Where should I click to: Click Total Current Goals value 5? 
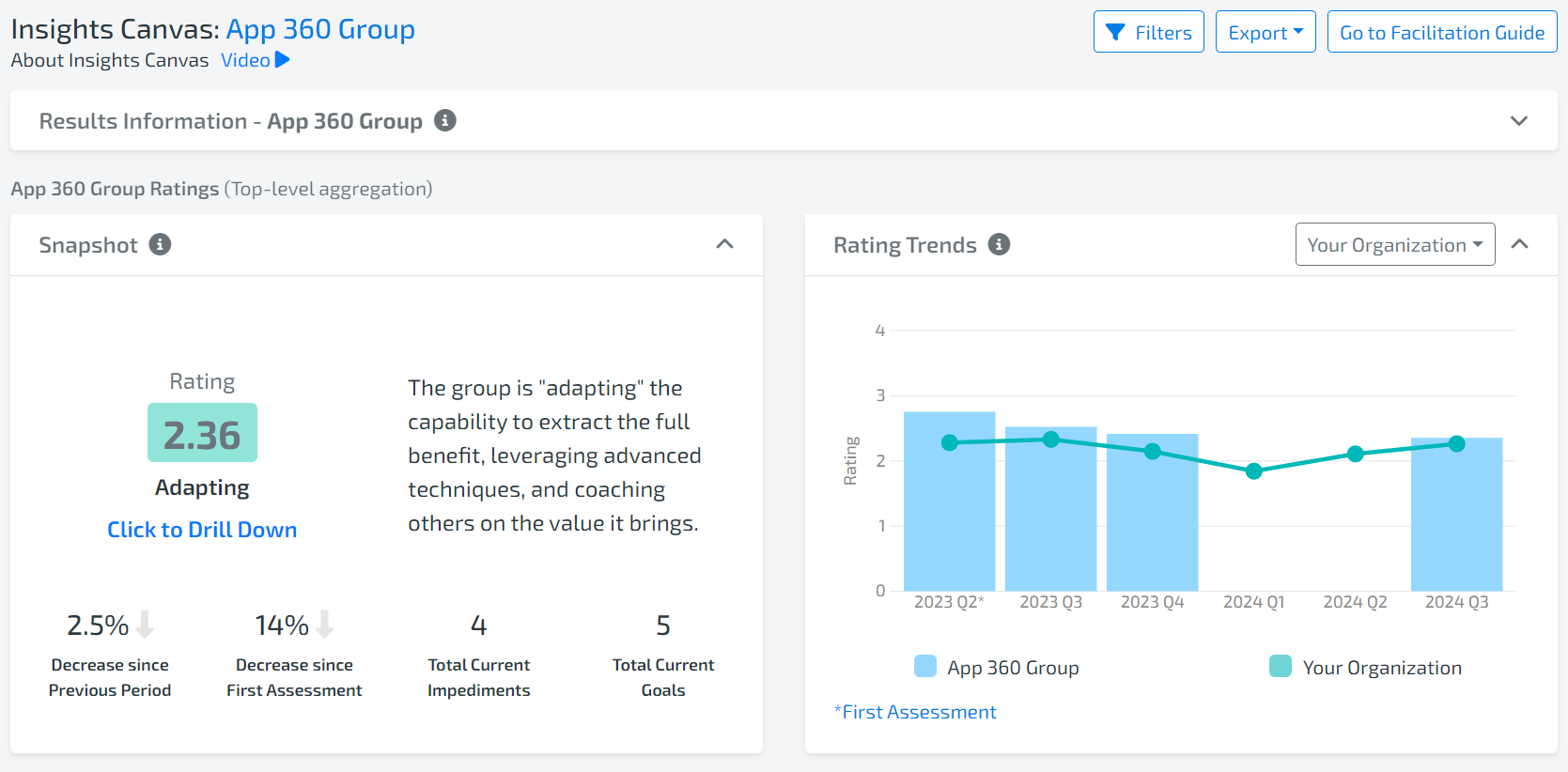663,625
